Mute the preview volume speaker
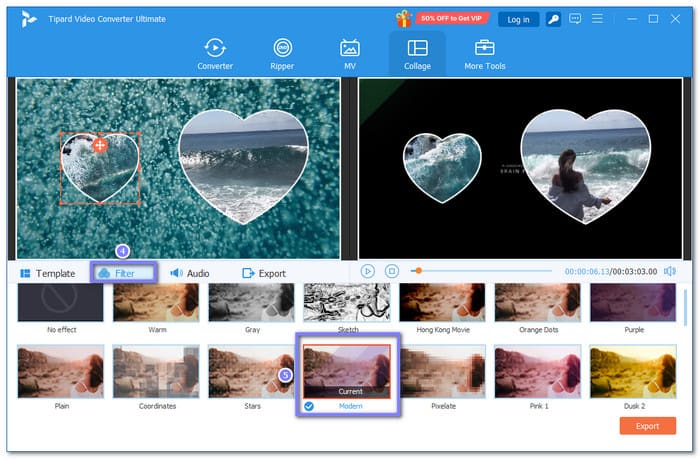Screen dimensions: 700x459 click(669, 271)
